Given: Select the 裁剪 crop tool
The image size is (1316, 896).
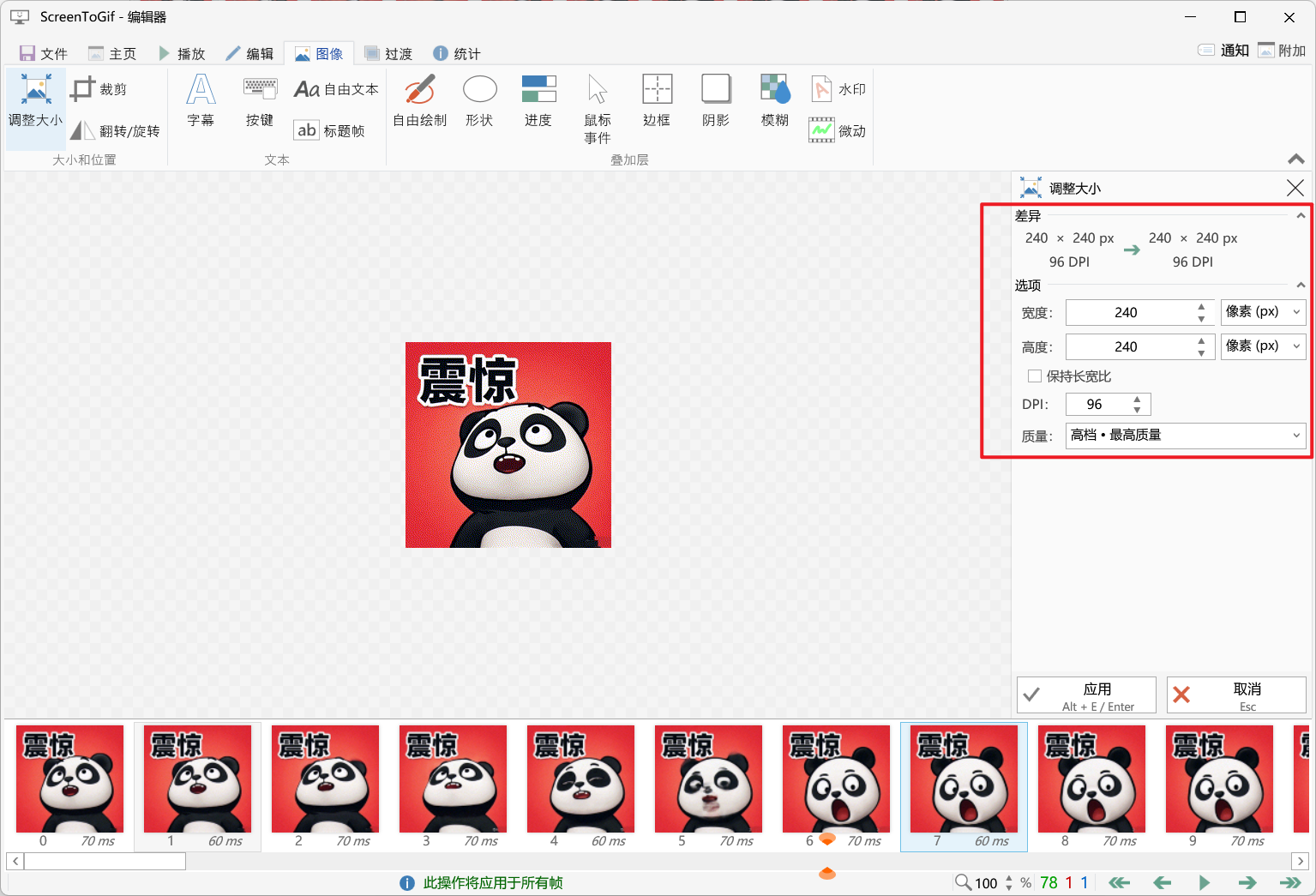Looking at the screenshot, I should point(99,89).
